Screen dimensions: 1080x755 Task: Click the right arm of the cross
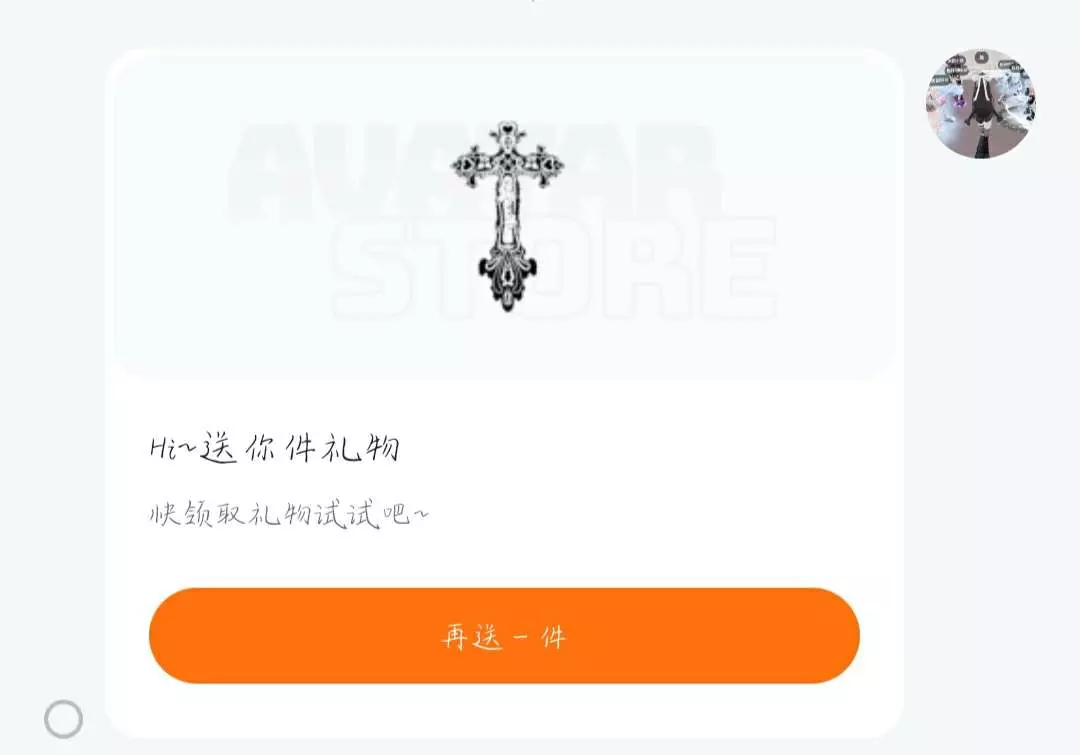[543, 165]
